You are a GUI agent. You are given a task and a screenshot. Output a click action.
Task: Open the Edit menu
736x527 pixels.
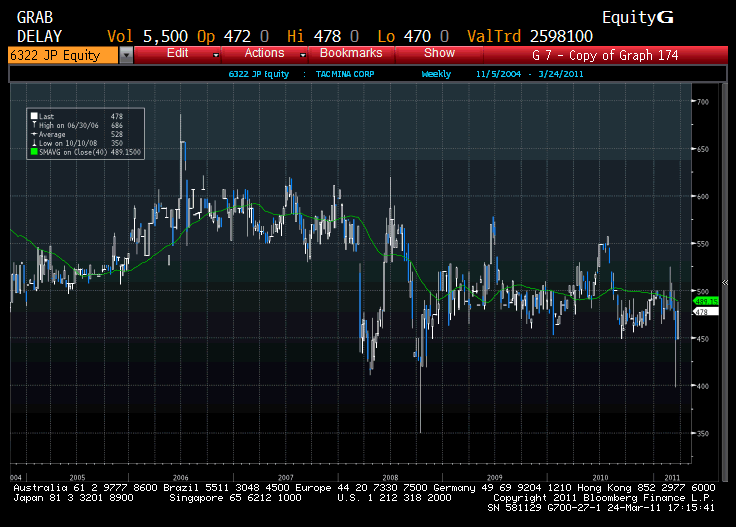pos(177,53)
